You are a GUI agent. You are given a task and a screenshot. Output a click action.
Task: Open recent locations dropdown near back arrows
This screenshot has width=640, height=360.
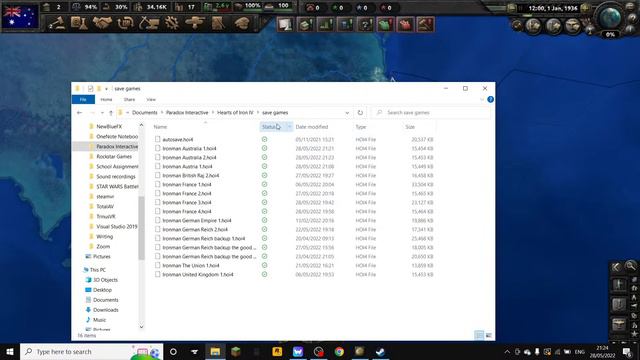(x=102, y=113)
